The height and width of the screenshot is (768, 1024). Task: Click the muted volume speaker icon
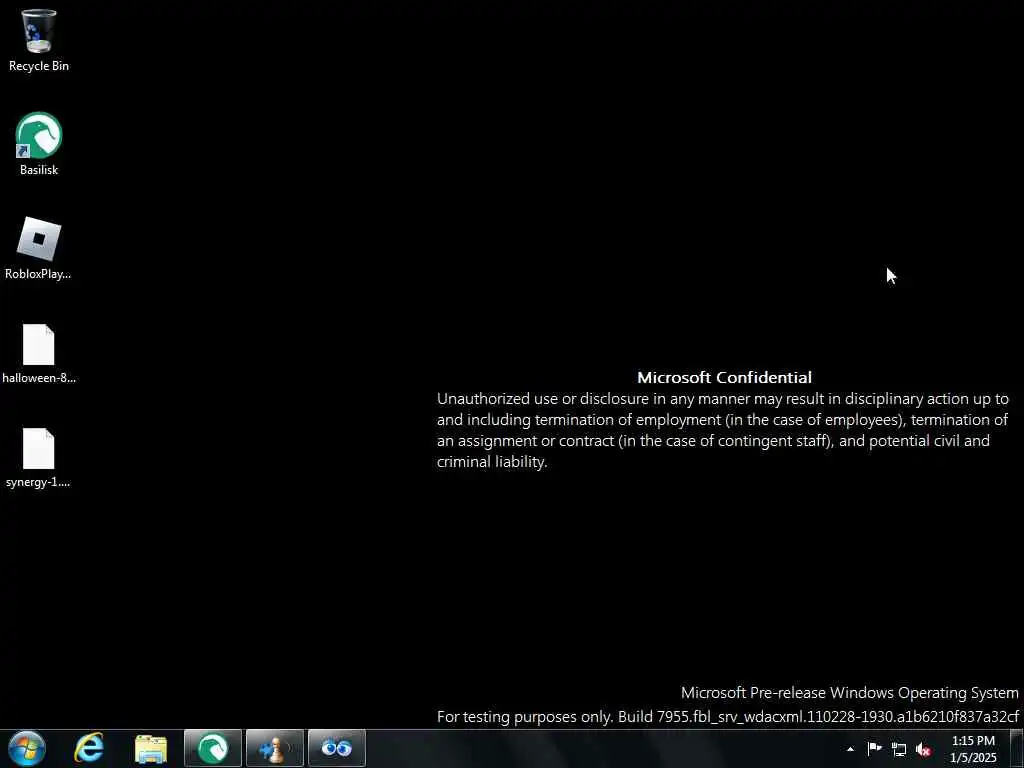coord(923,749)
